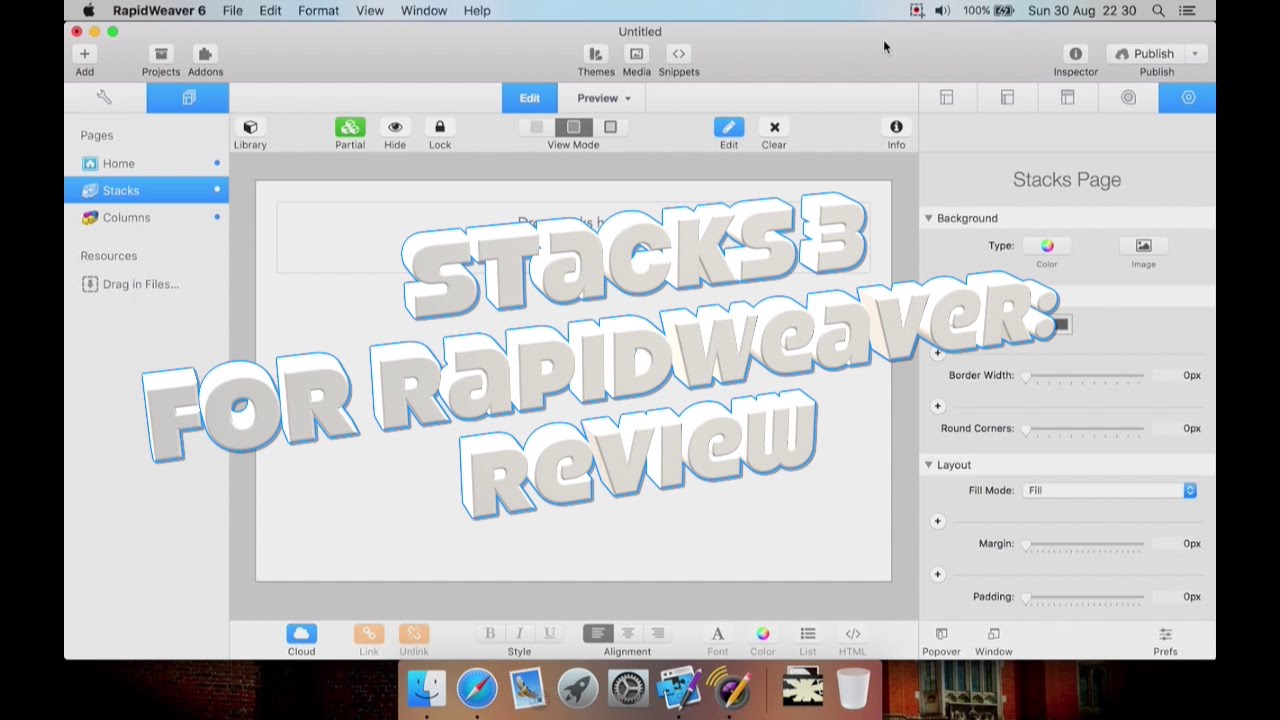This screenshot has width=1280, height=720.
Task: Open the Projects window icon
Action: pos(160,54)
